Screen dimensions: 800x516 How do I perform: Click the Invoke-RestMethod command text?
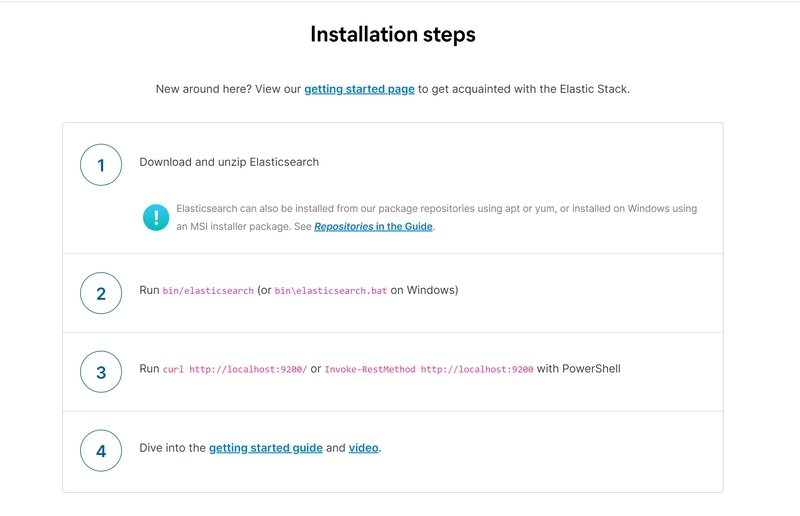pyautogui.click(x=429, y=369)
